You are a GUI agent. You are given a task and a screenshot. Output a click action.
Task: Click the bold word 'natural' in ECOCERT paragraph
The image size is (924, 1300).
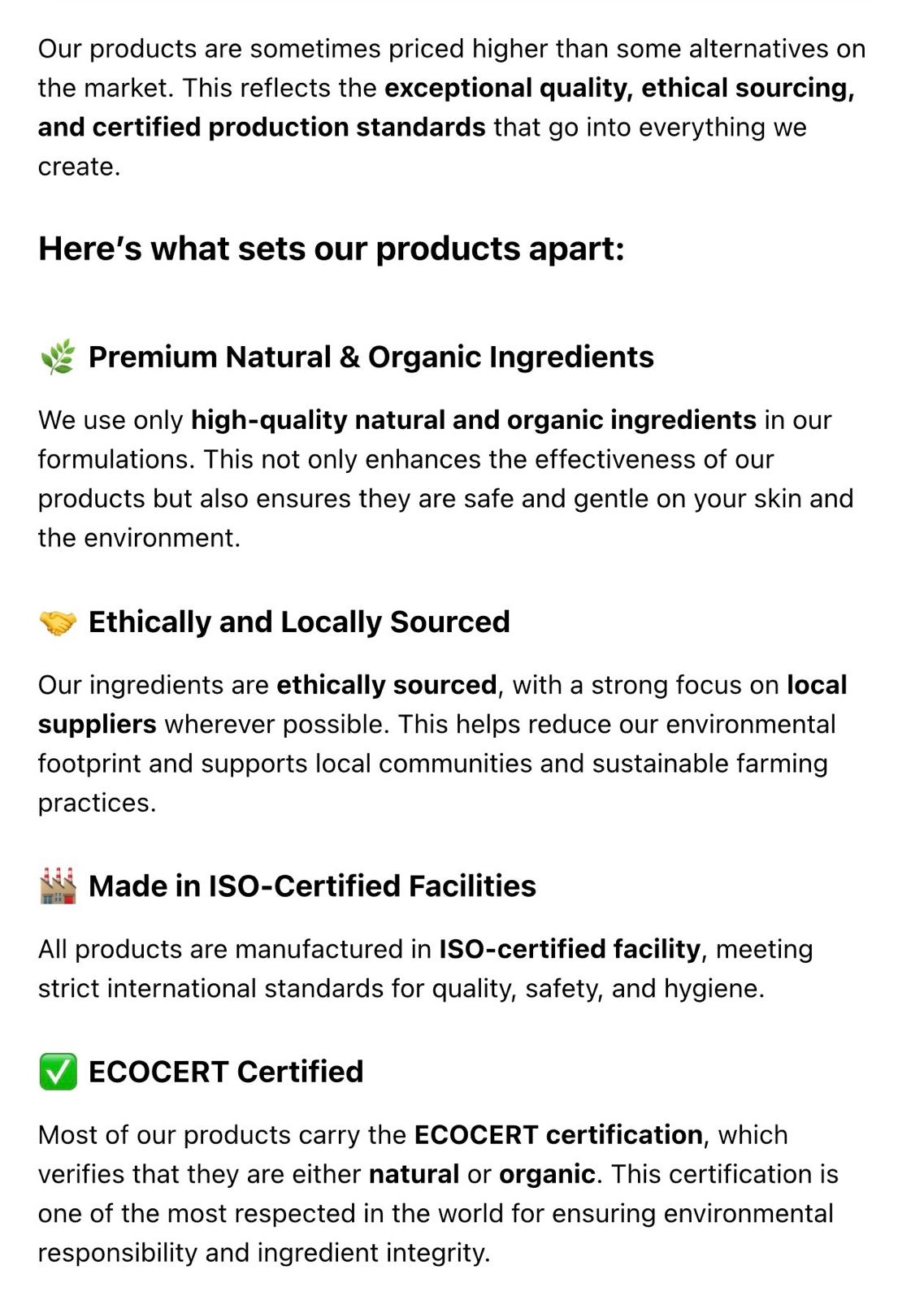(x=414, y=1174)
